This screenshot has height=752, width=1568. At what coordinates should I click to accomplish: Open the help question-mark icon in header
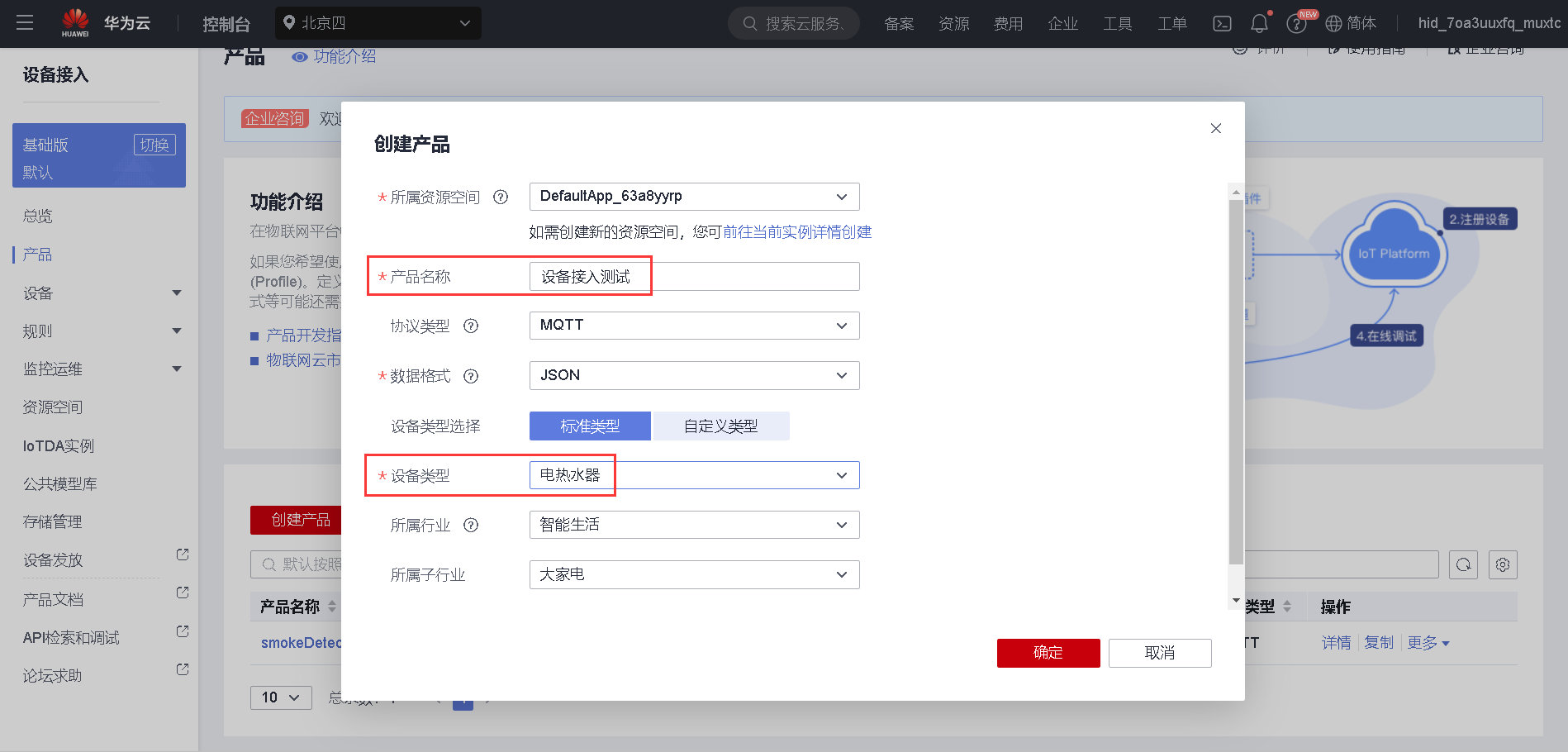(1296, 24)
